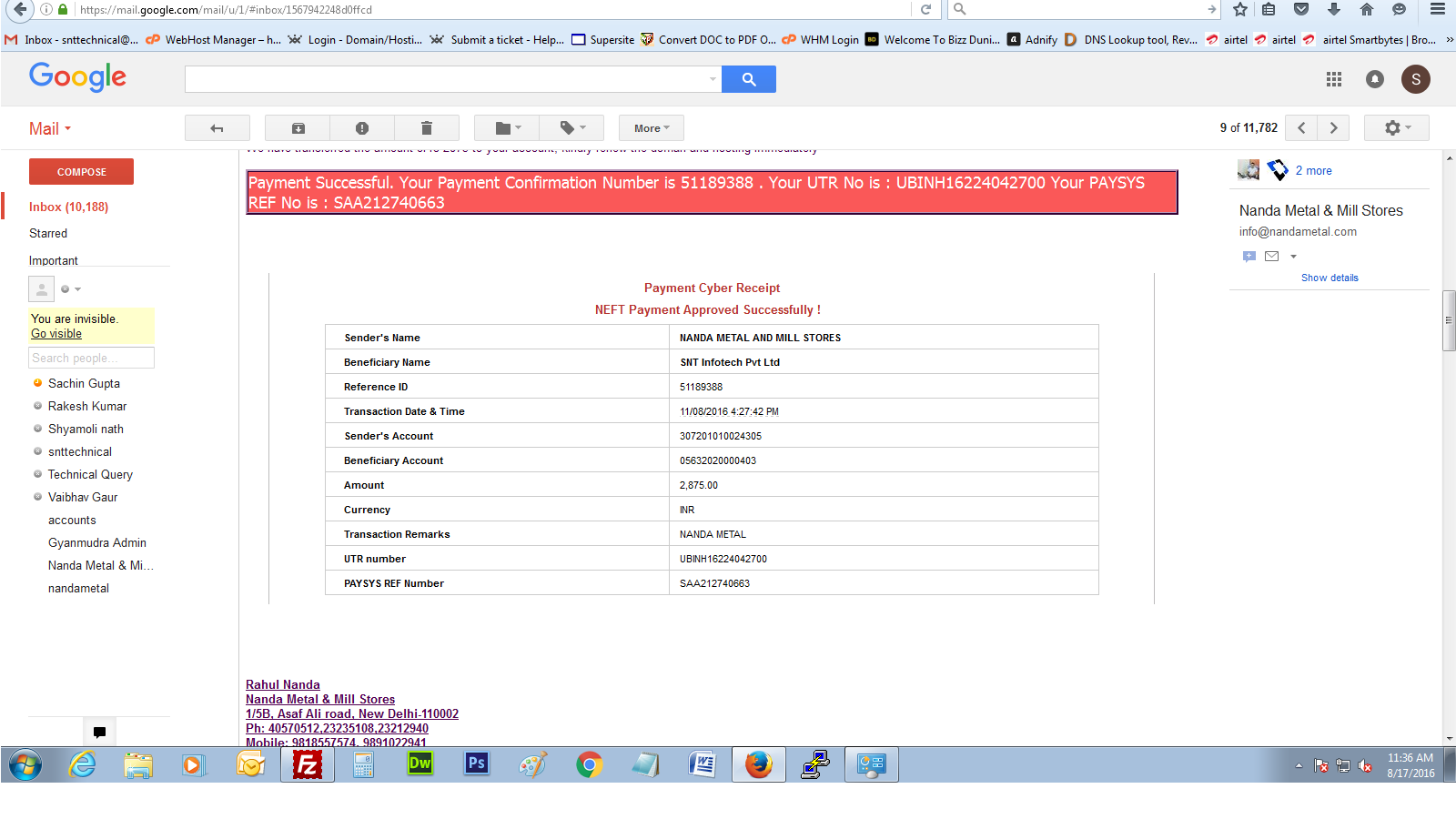Image resolution: width=1456 pixels, height=819 pixels.
Task: Expand the More actions dropdown
Action: tap(652, 128)
